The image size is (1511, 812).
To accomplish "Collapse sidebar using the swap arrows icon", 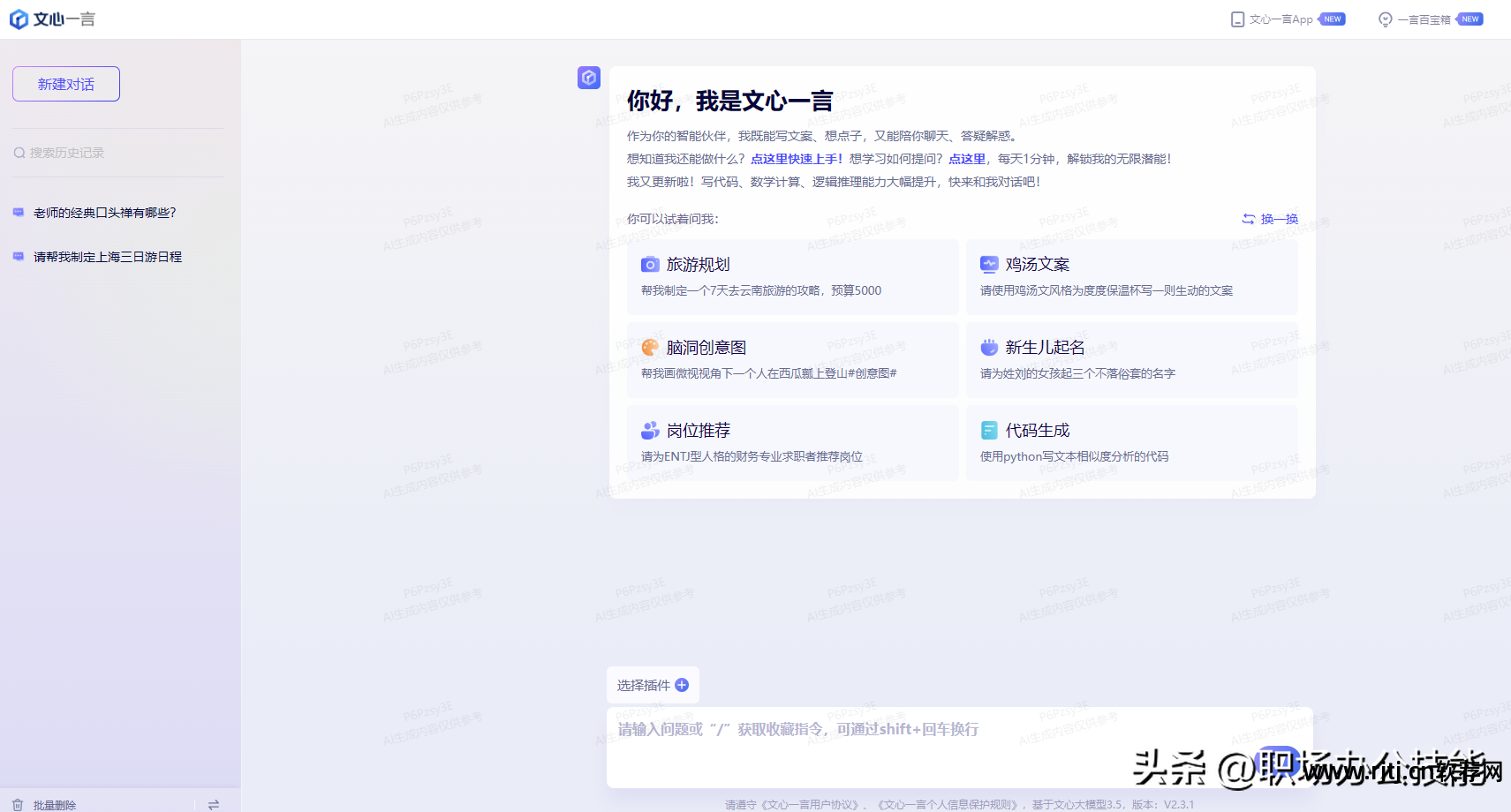I will click(x=214, y=805).
